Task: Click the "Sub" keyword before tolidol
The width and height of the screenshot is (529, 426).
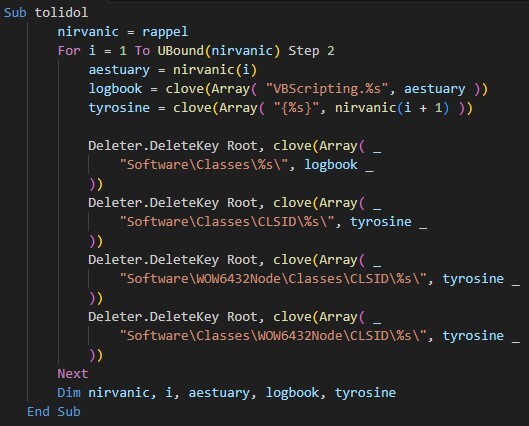Action: point(15,13)
